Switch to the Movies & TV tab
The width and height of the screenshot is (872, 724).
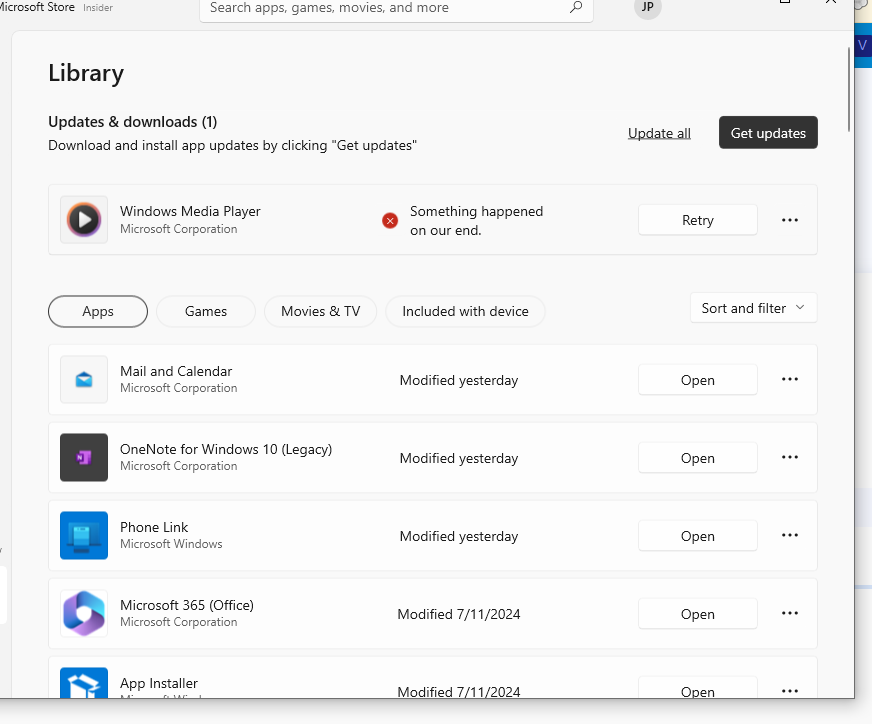click(320, 311)
